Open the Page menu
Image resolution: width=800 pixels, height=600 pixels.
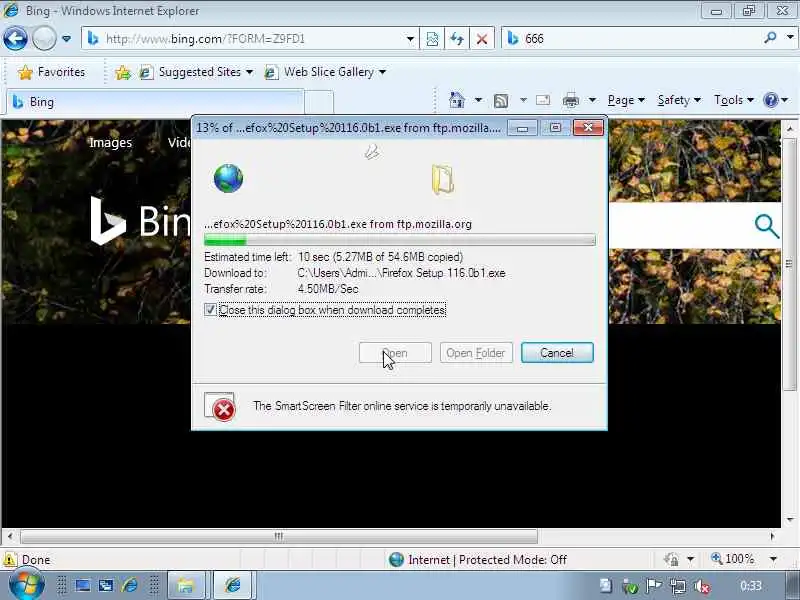tap(626, 100)
